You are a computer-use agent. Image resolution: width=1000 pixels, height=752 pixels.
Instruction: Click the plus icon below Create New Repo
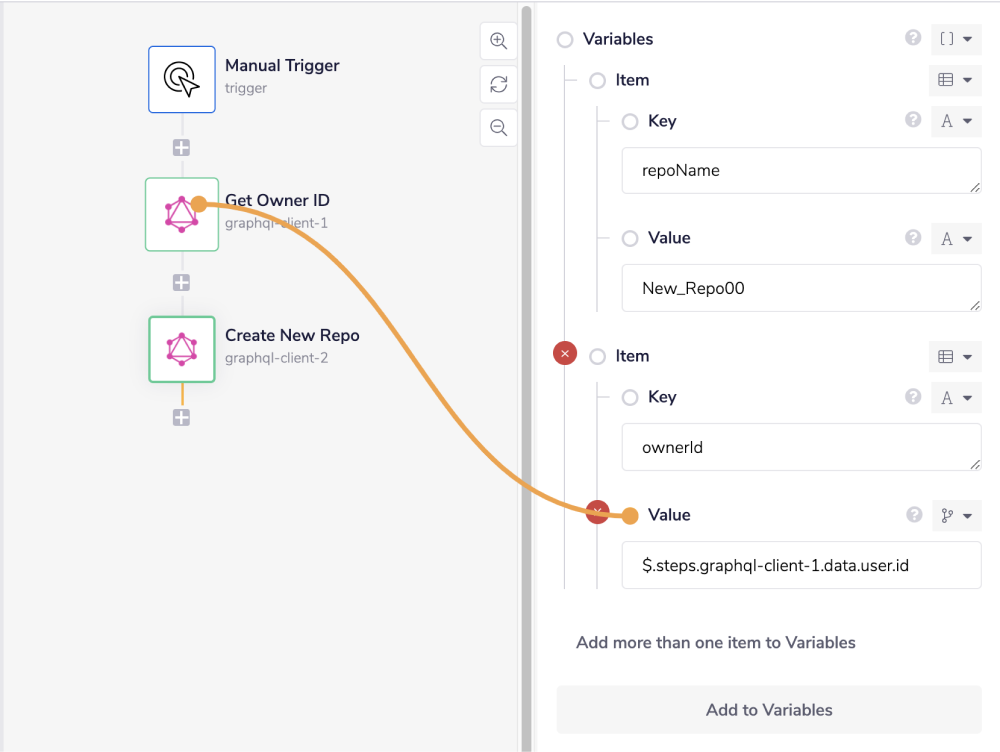pos(181,417)
